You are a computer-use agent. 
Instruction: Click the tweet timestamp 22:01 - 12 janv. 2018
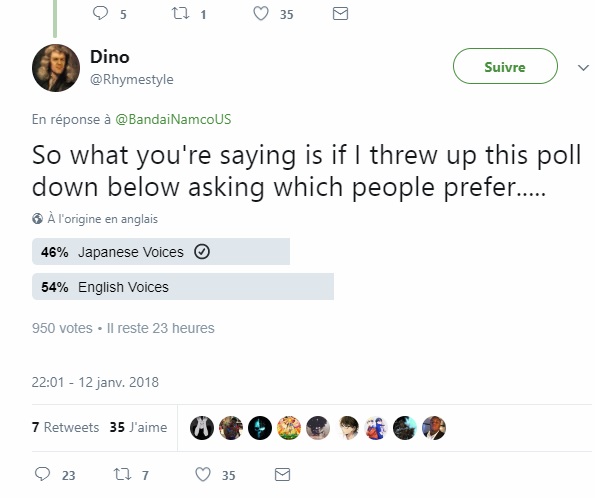pyautogui.click(x=95, y=382)
